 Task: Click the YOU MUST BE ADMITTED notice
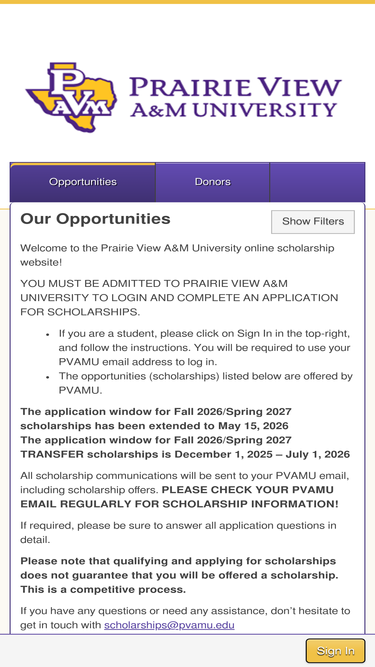(179, 298)
